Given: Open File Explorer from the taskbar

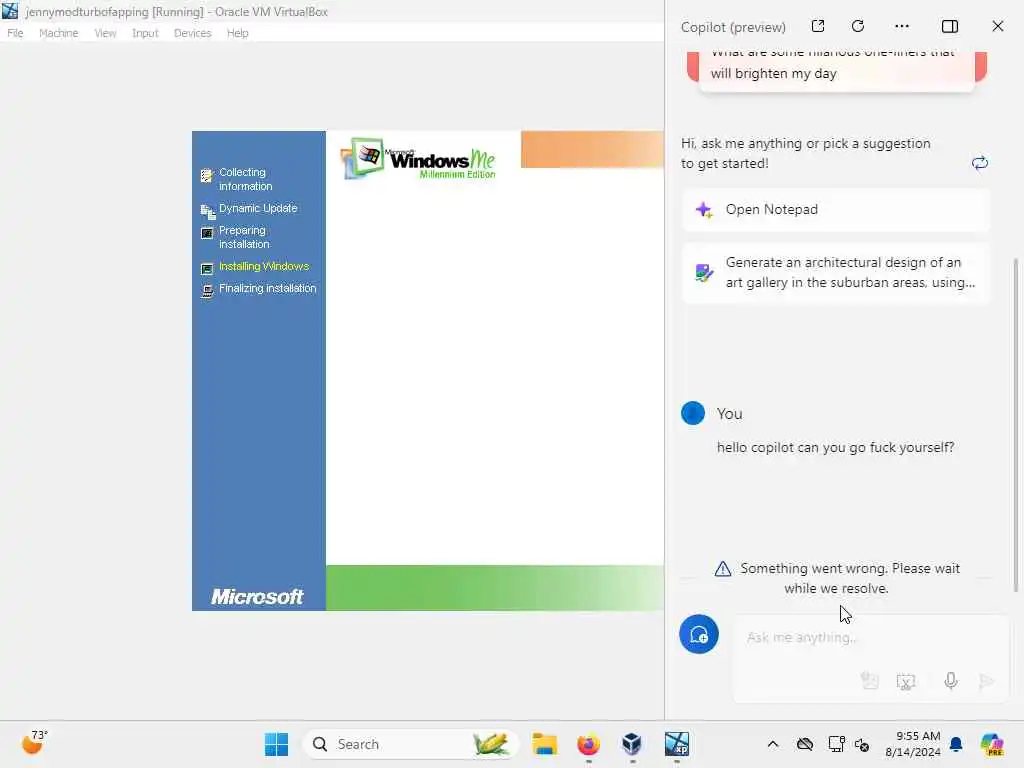Looking at the screenshot, I should 544,744.
